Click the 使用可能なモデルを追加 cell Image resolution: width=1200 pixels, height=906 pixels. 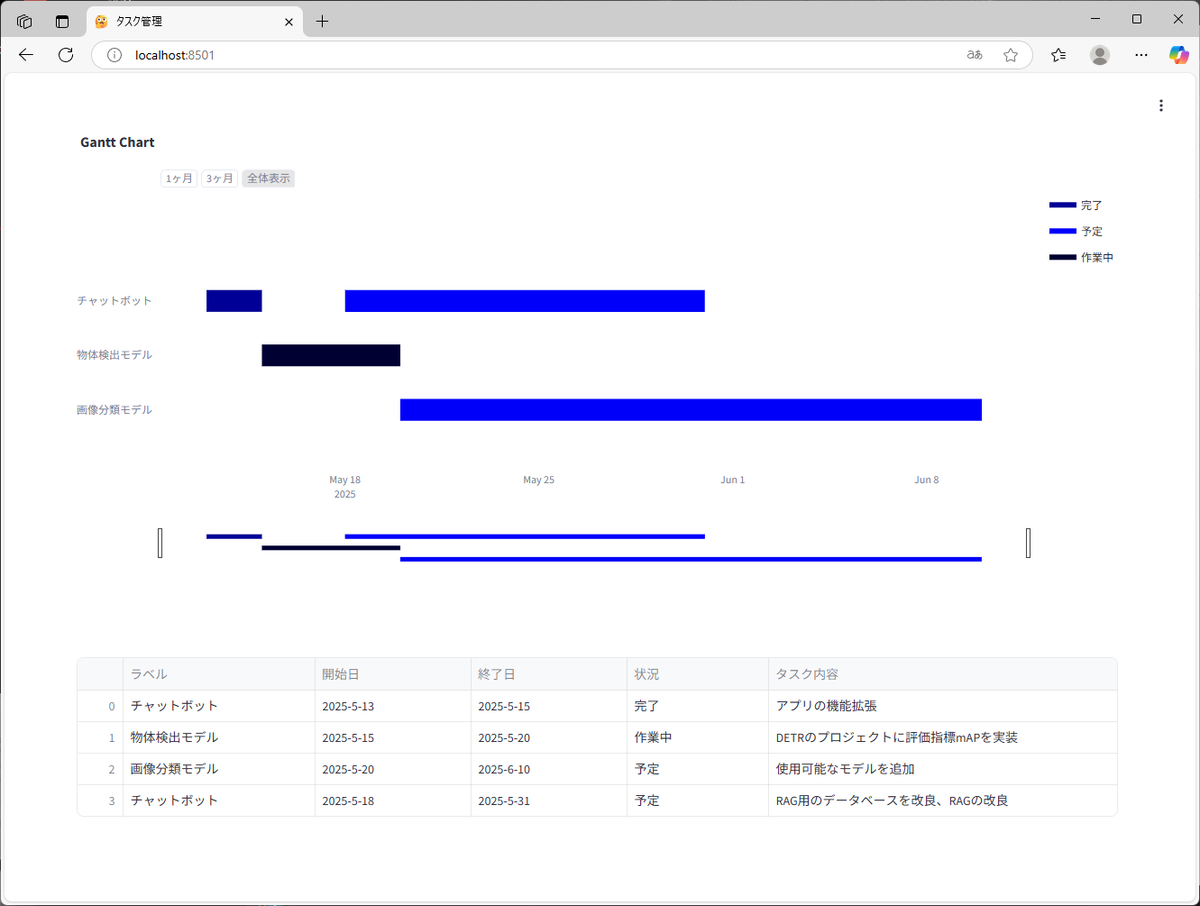point(942,769)
